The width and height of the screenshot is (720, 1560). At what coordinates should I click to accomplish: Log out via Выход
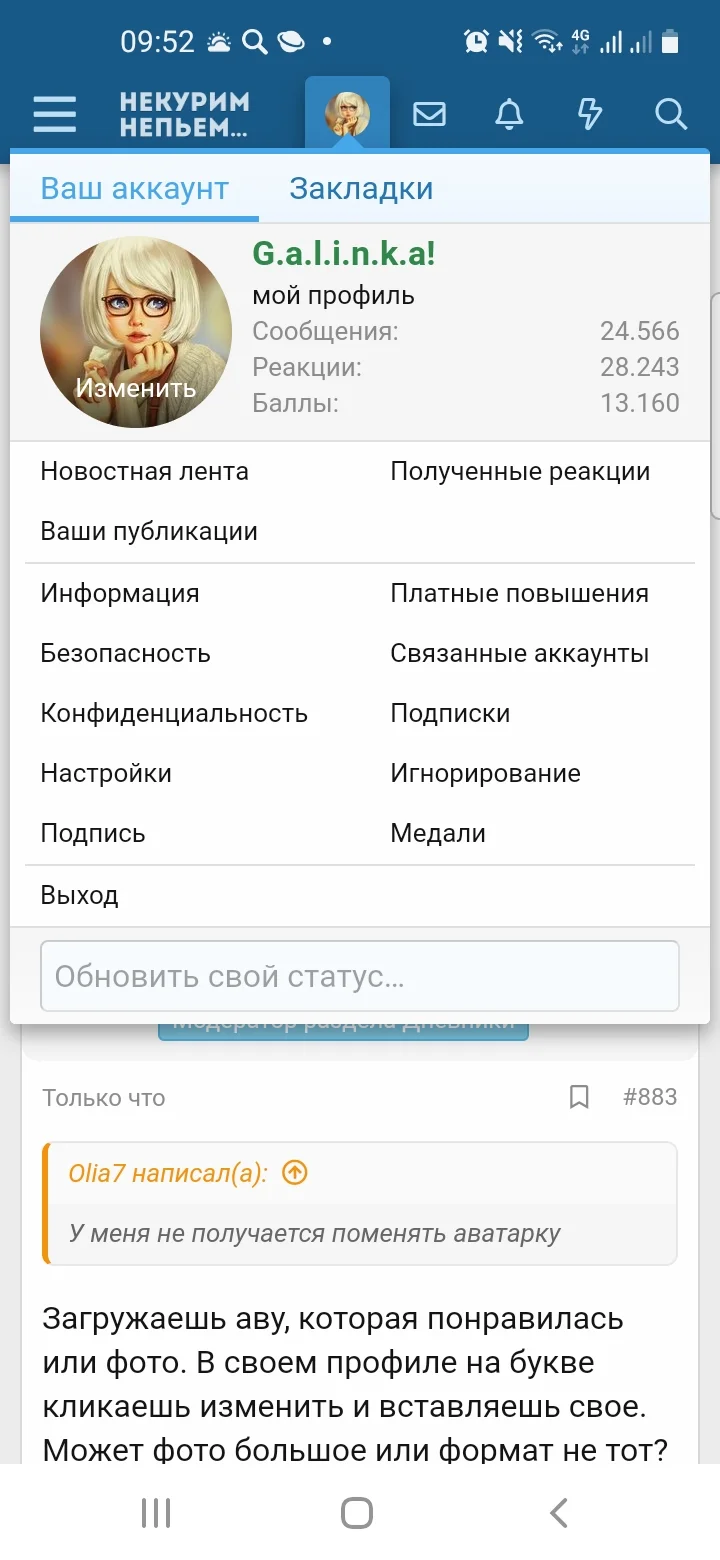pos(79,895)
